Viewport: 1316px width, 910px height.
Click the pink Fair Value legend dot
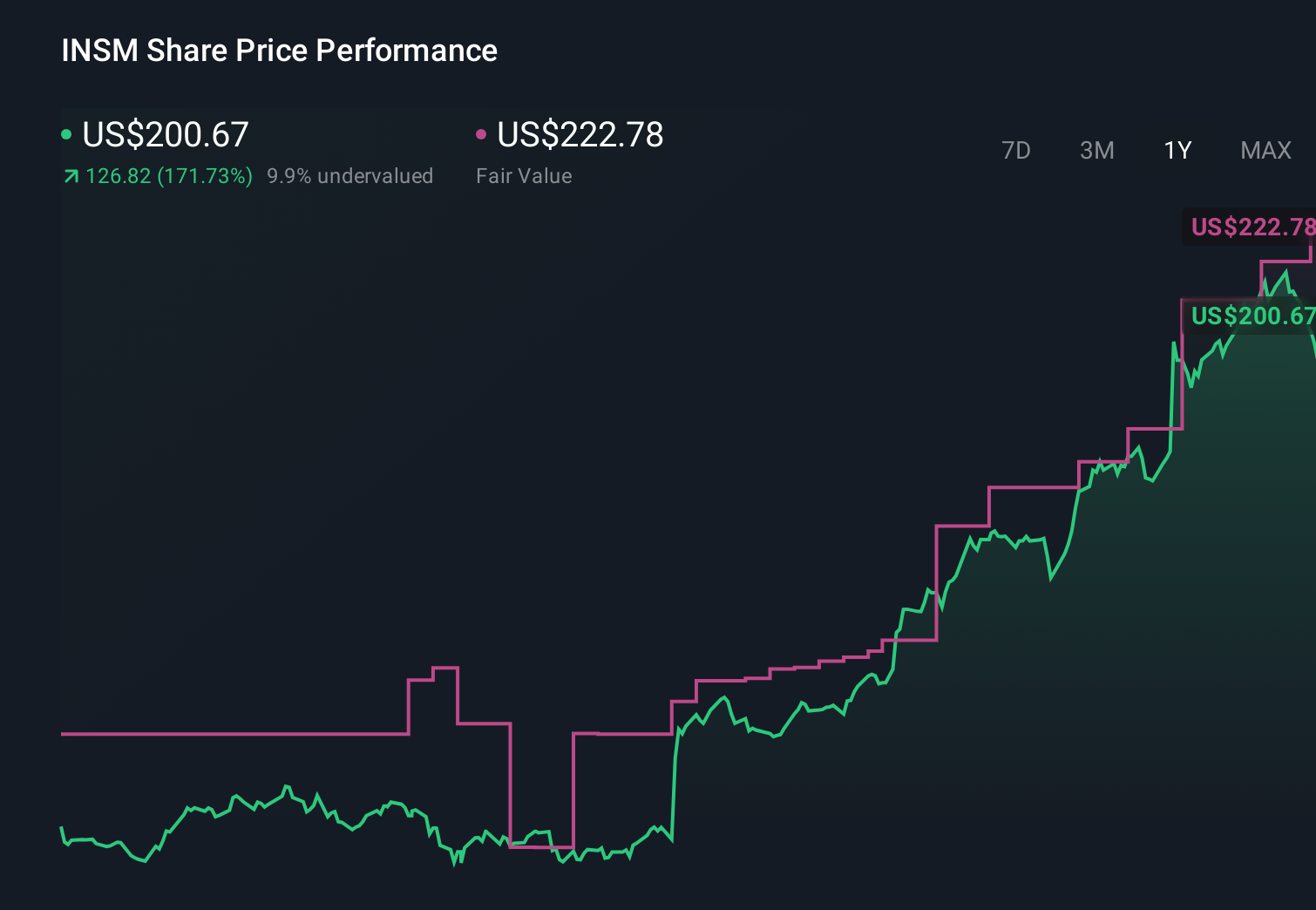coord(482,133)
